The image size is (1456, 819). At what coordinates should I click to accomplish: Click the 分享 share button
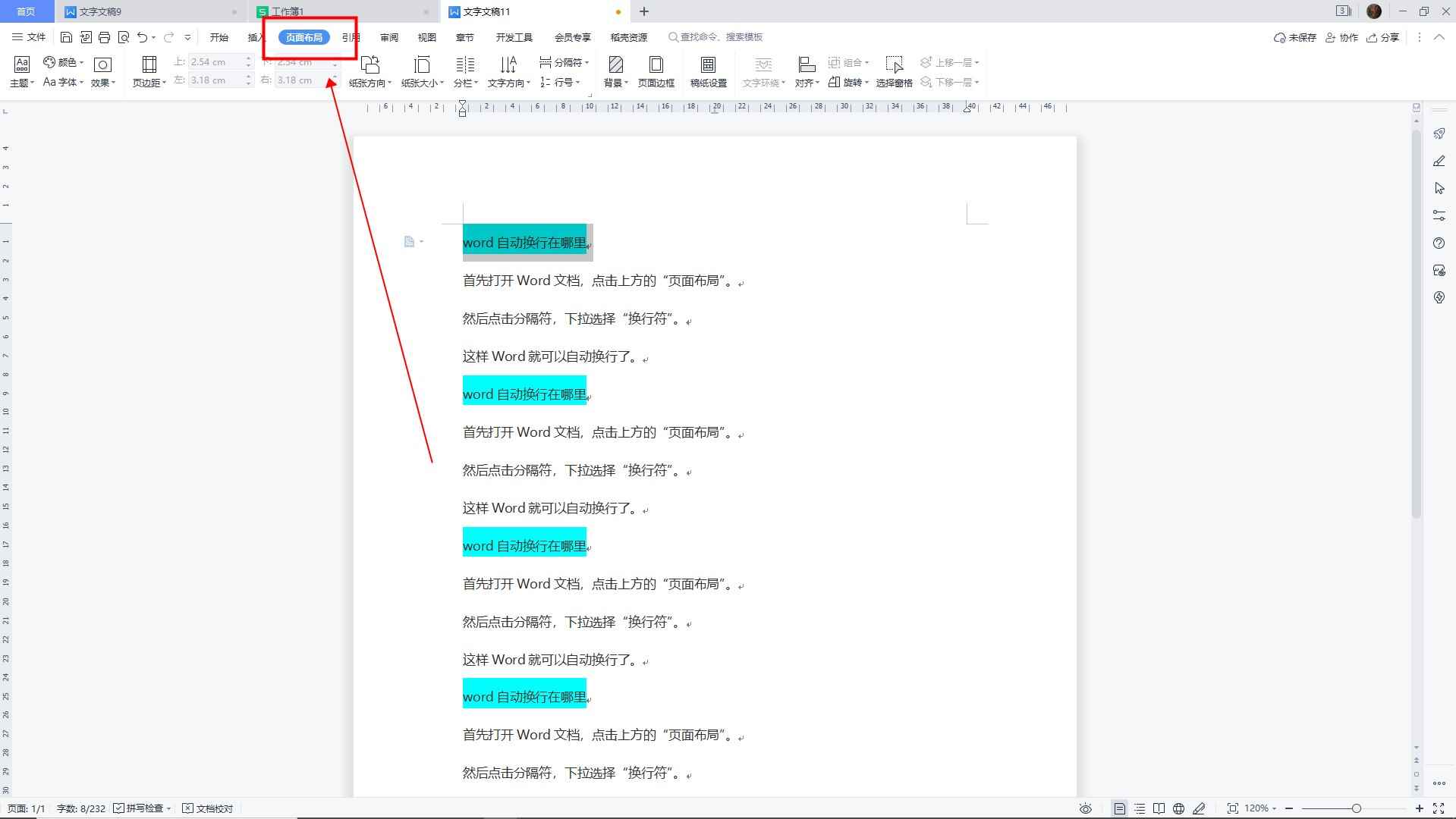[x=1383, y=36]
